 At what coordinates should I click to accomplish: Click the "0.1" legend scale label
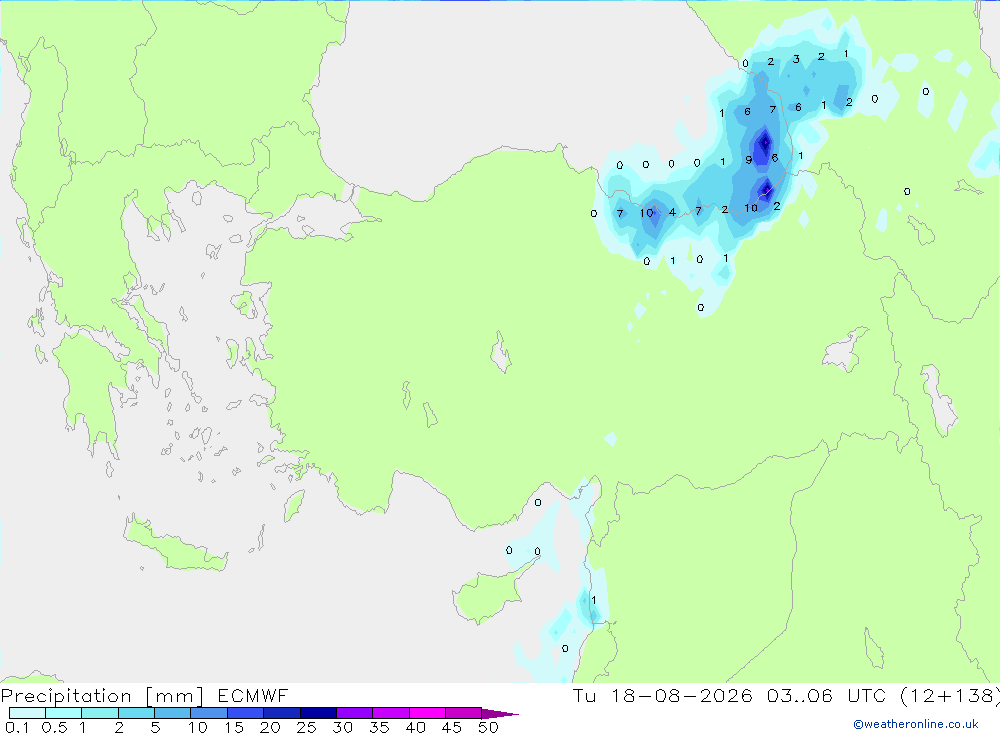point(17,727)
